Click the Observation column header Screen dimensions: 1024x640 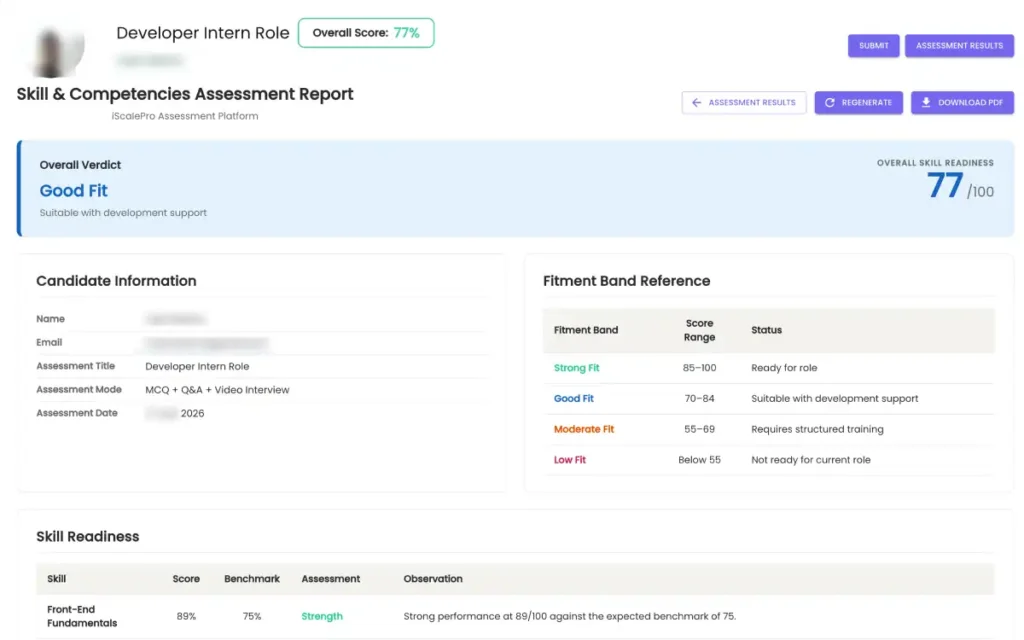pyautogui.click(x=433, y=579)
